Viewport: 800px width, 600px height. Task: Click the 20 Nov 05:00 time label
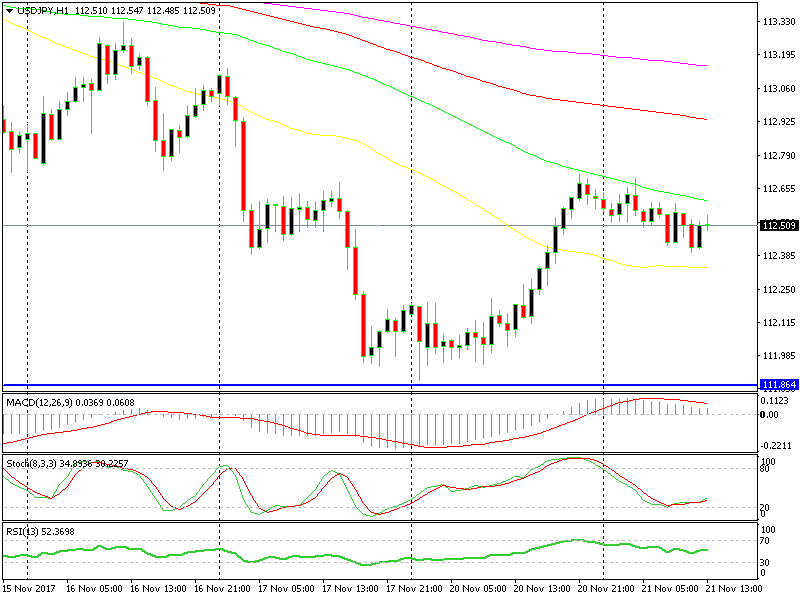479,588
